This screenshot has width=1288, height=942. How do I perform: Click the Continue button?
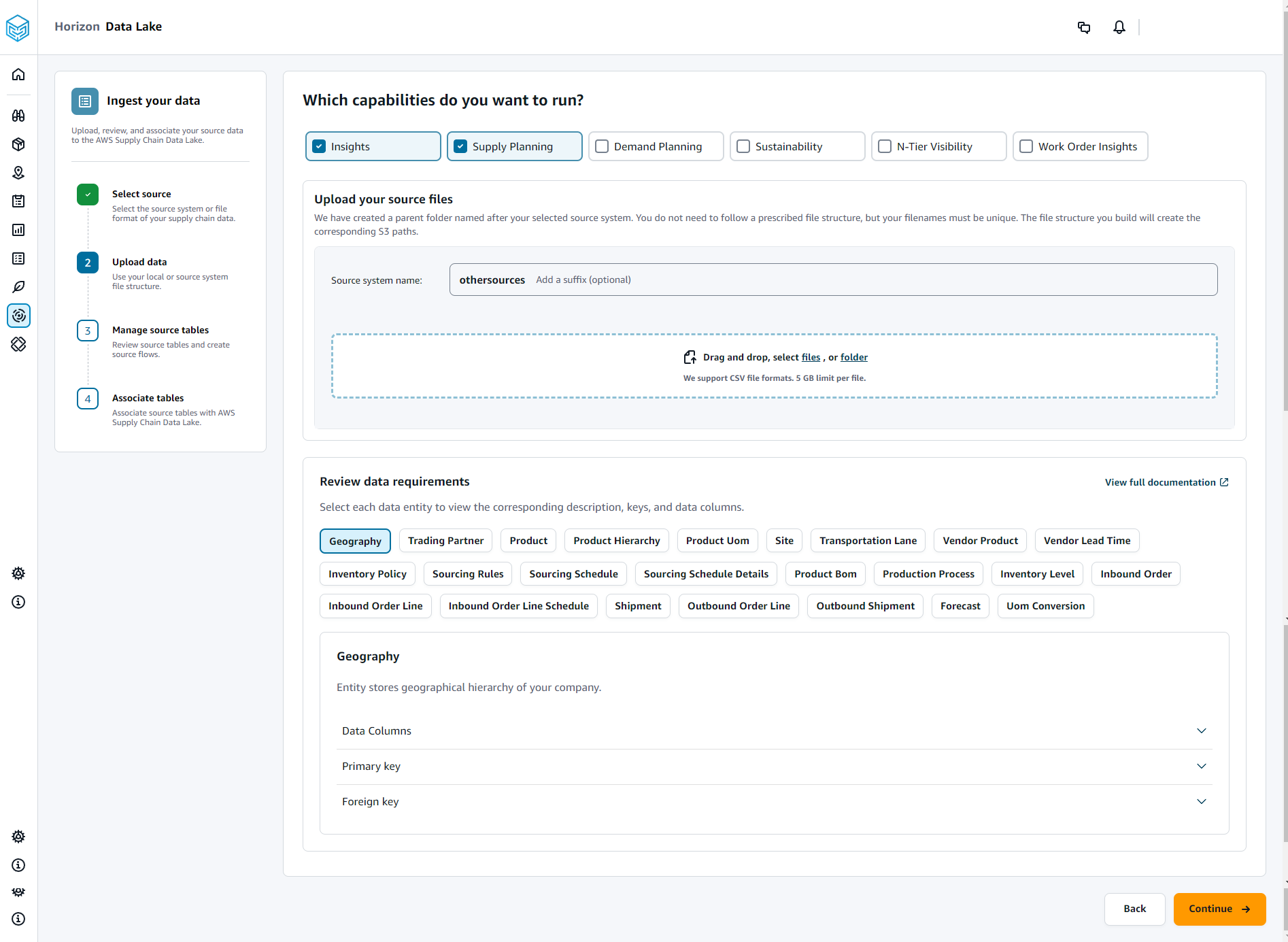(1219, 909)
